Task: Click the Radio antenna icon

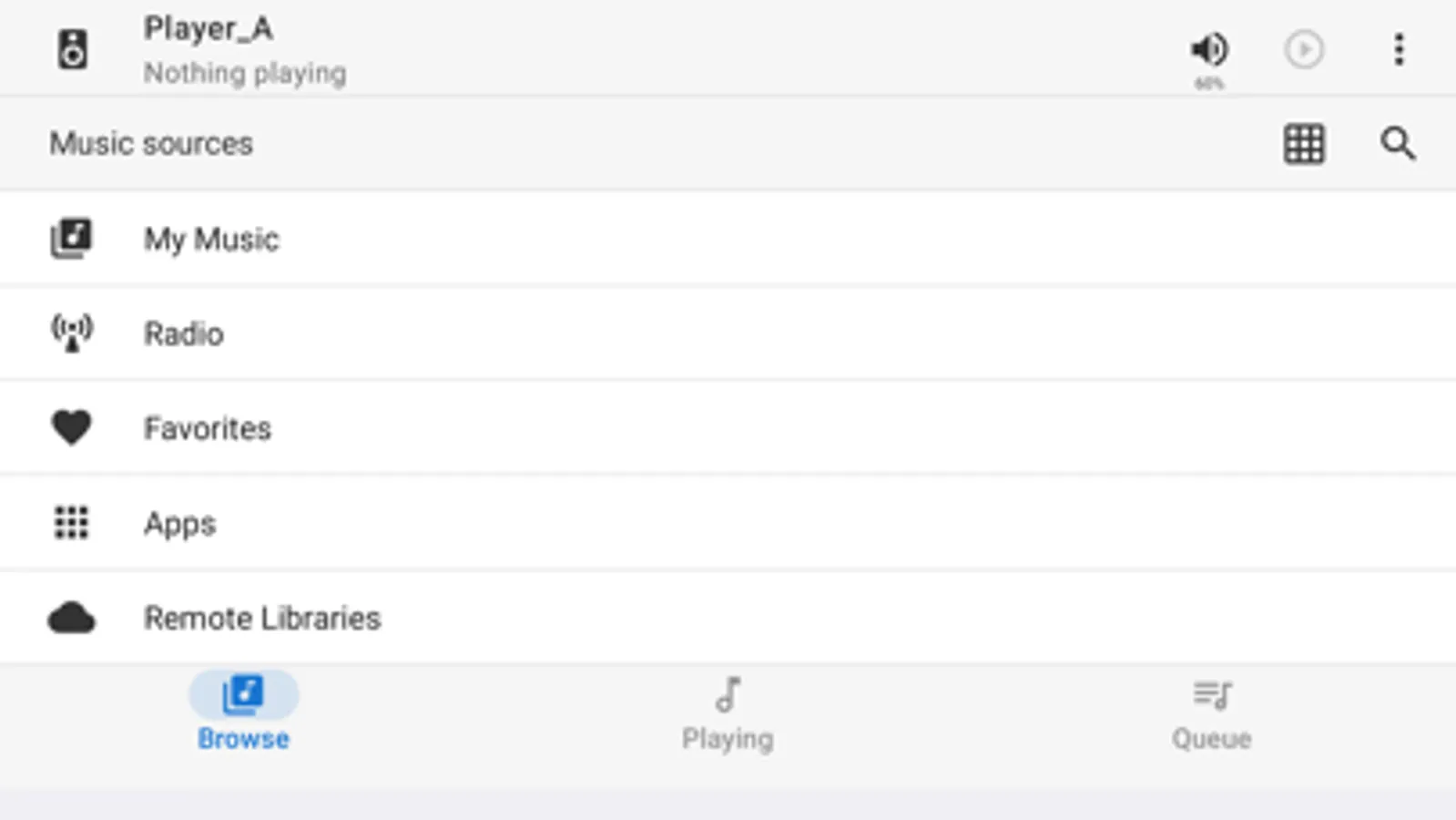Action: coord(71,333)
